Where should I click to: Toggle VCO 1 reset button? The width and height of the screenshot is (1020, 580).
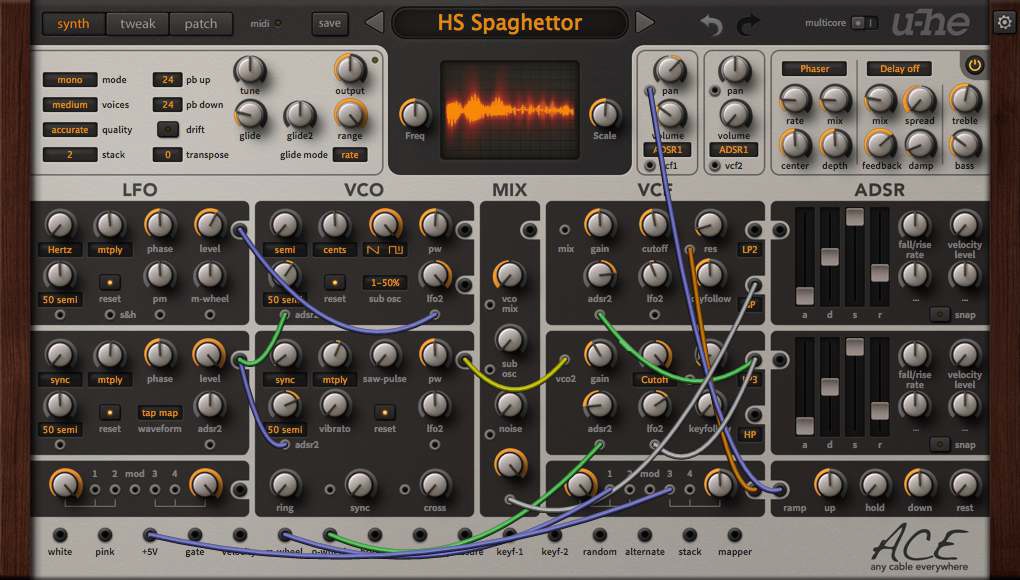point(334,283)
